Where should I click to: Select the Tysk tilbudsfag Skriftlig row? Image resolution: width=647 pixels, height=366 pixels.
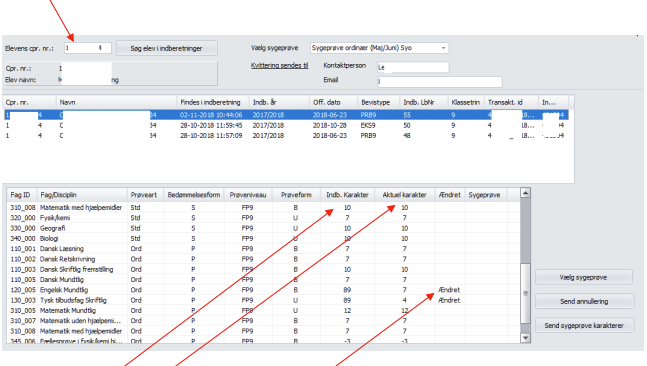tap(263, 300)
